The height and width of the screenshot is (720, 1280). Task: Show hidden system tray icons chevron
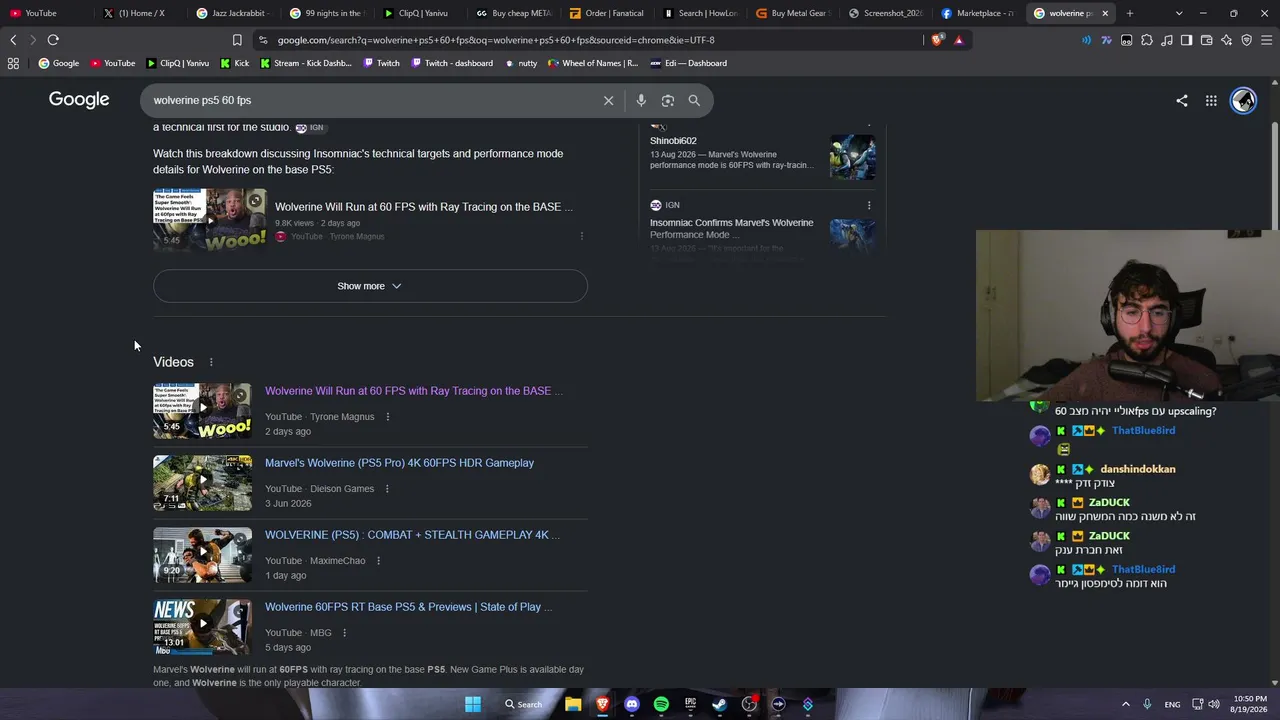tap(1125, 704)
